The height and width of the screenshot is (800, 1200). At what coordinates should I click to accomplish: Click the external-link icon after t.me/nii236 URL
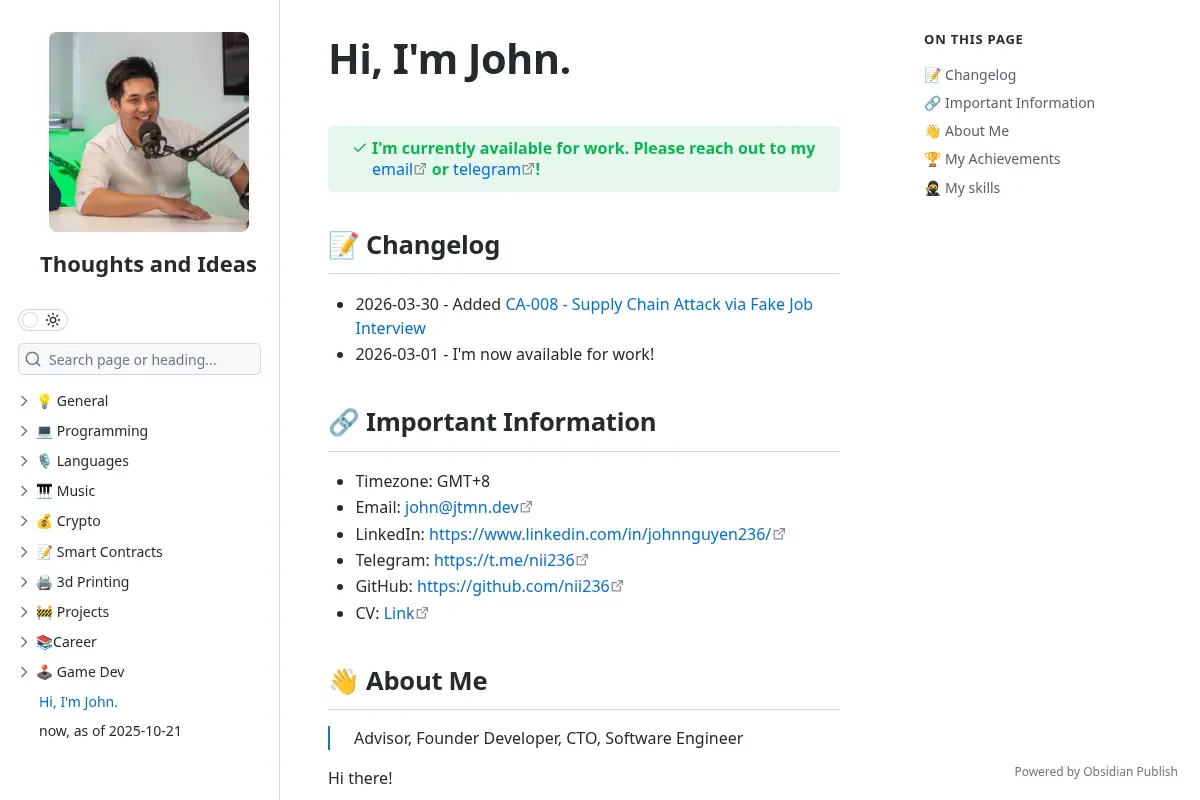tap(583, 560)
